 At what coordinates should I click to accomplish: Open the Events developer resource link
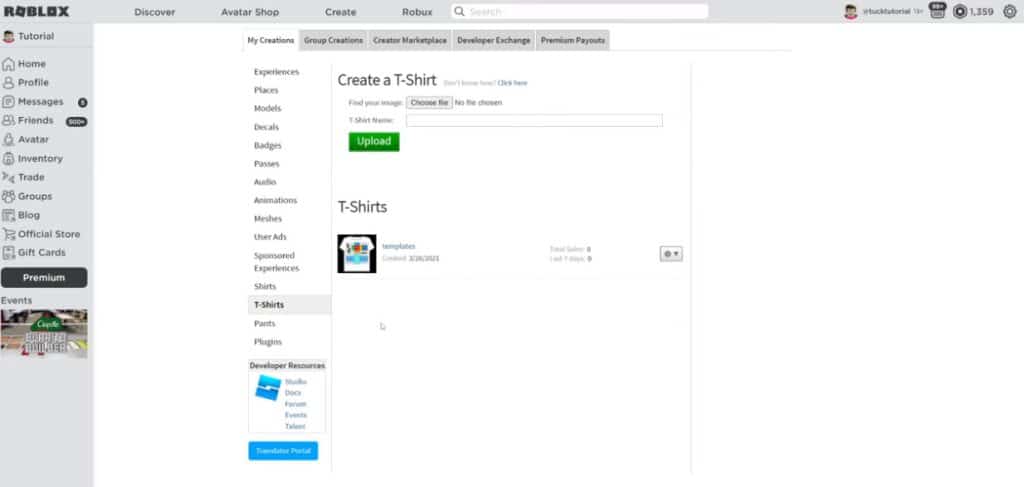pos(296,415)
